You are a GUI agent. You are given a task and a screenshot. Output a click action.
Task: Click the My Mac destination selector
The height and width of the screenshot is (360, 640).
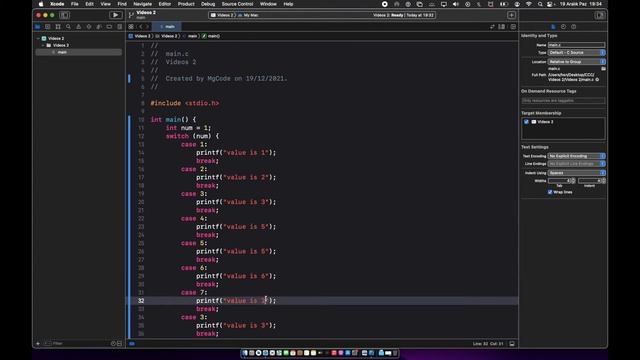(249, 15)
